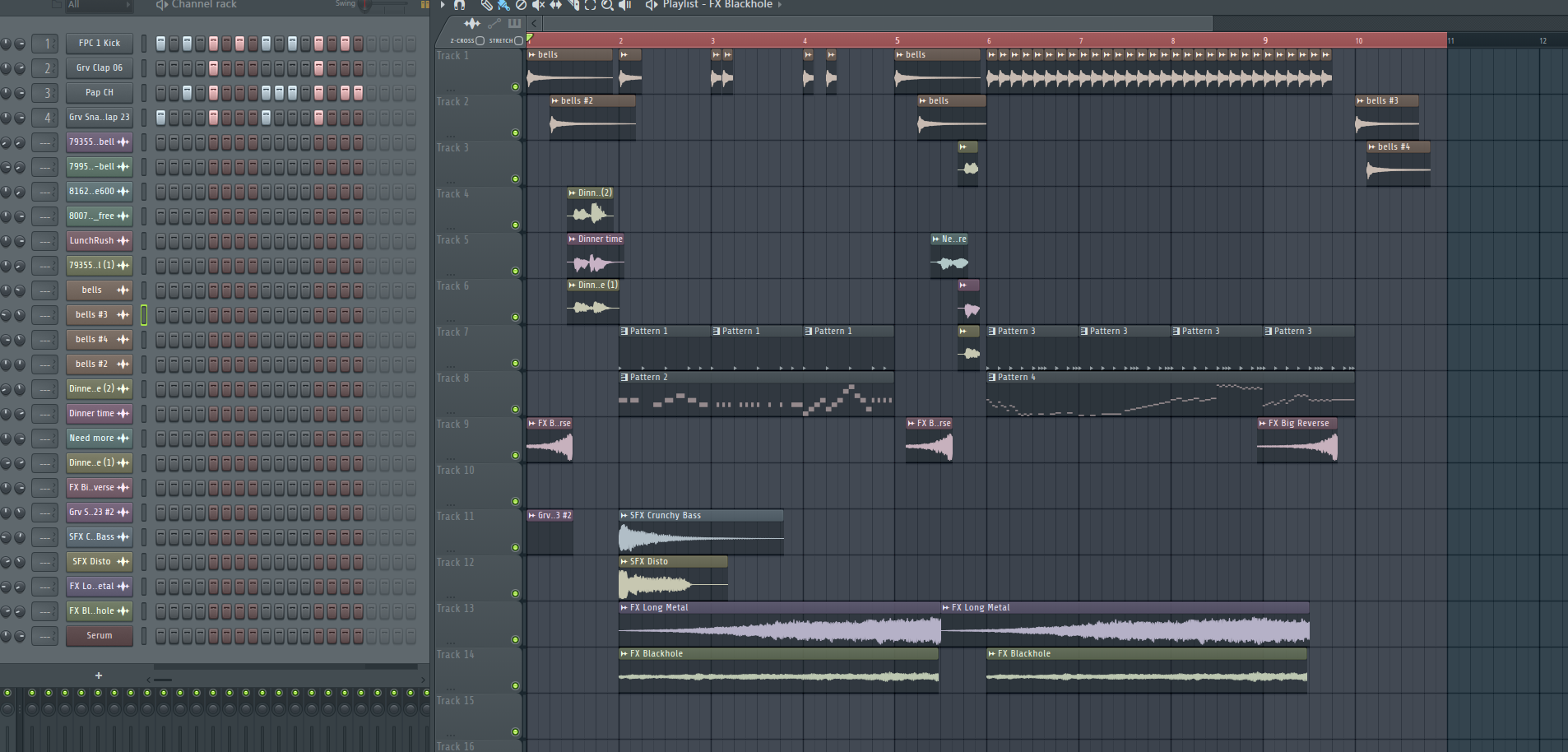
Task: Toggle the fifth step of Grv Clap 06
Action: click(x=214, y=68)
